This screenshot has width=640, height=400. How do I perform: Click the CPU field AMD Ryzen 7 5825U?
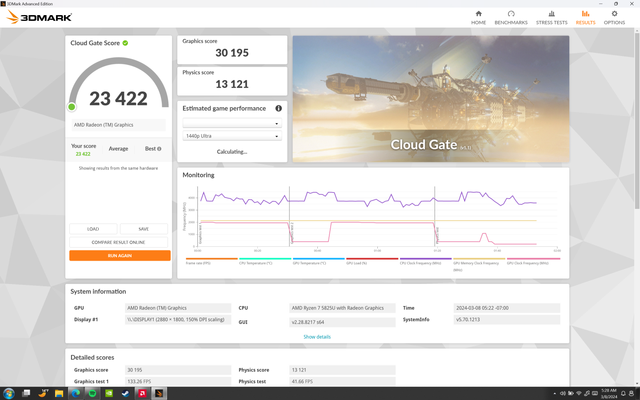(342, 308)
